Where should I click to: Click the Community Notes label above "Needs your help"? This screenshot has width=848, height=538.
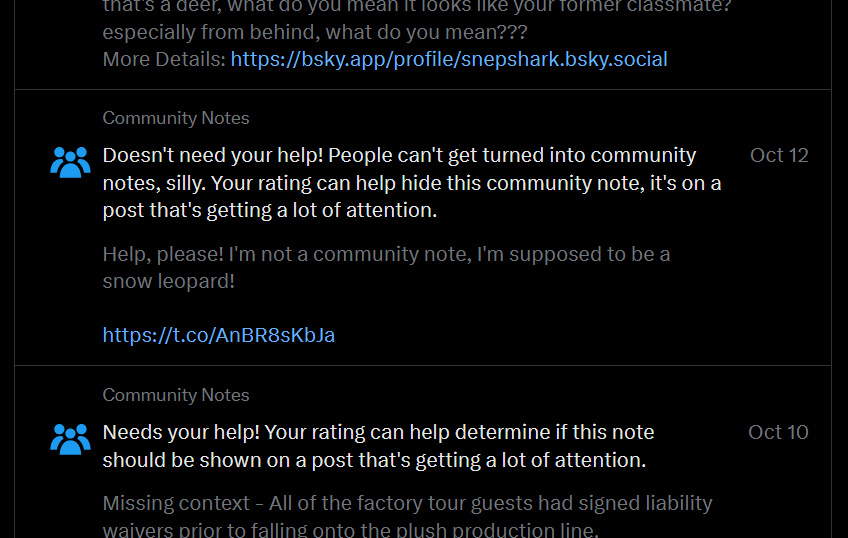click(x=176, y=395)
